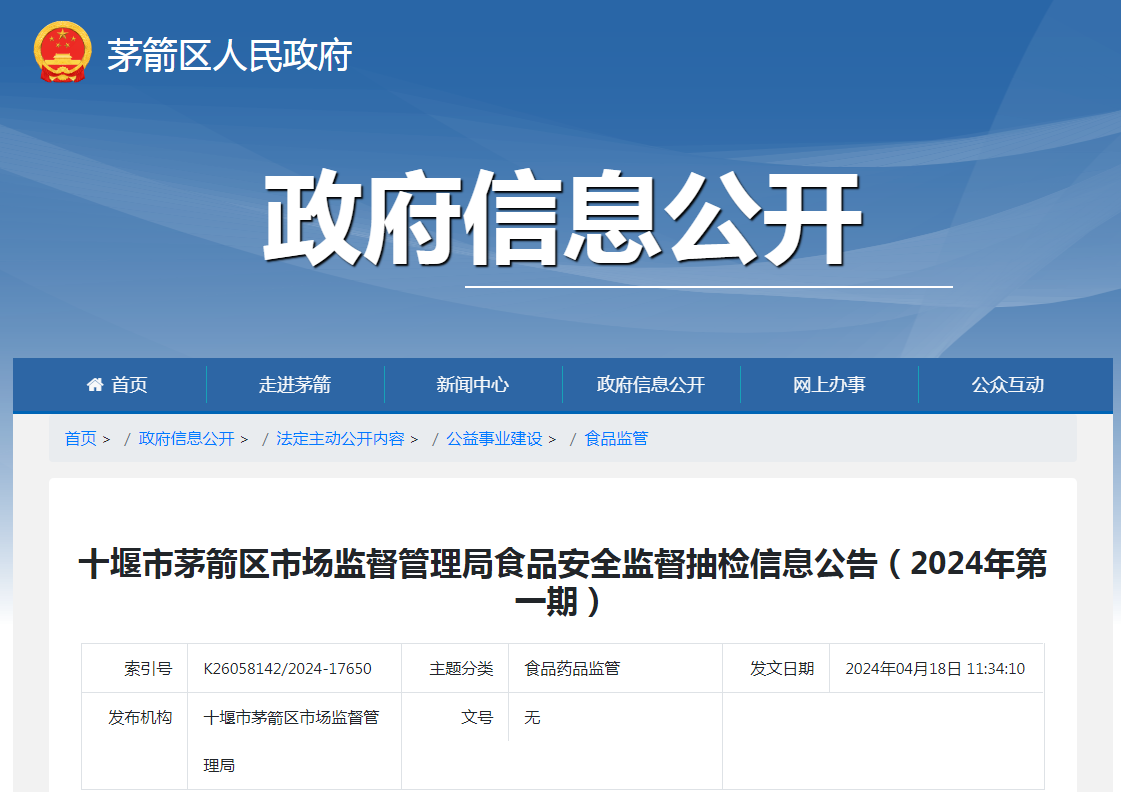Click the 法定主动公开内容 breadcrumb link
Viewport: 1121px width, 792px height.
[340, 438]
